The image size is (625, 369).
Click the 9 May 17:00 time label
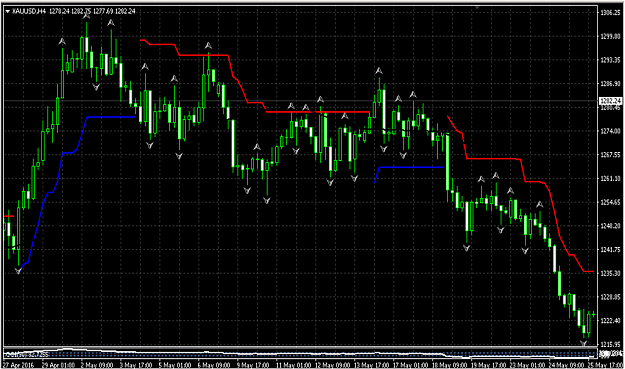[252, 365]
